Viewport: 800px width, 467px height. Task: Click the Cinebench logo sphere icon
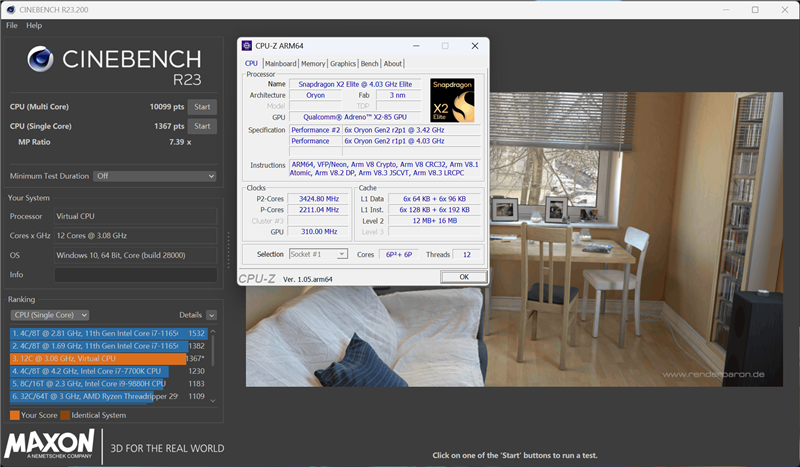(x=40, y=59)
